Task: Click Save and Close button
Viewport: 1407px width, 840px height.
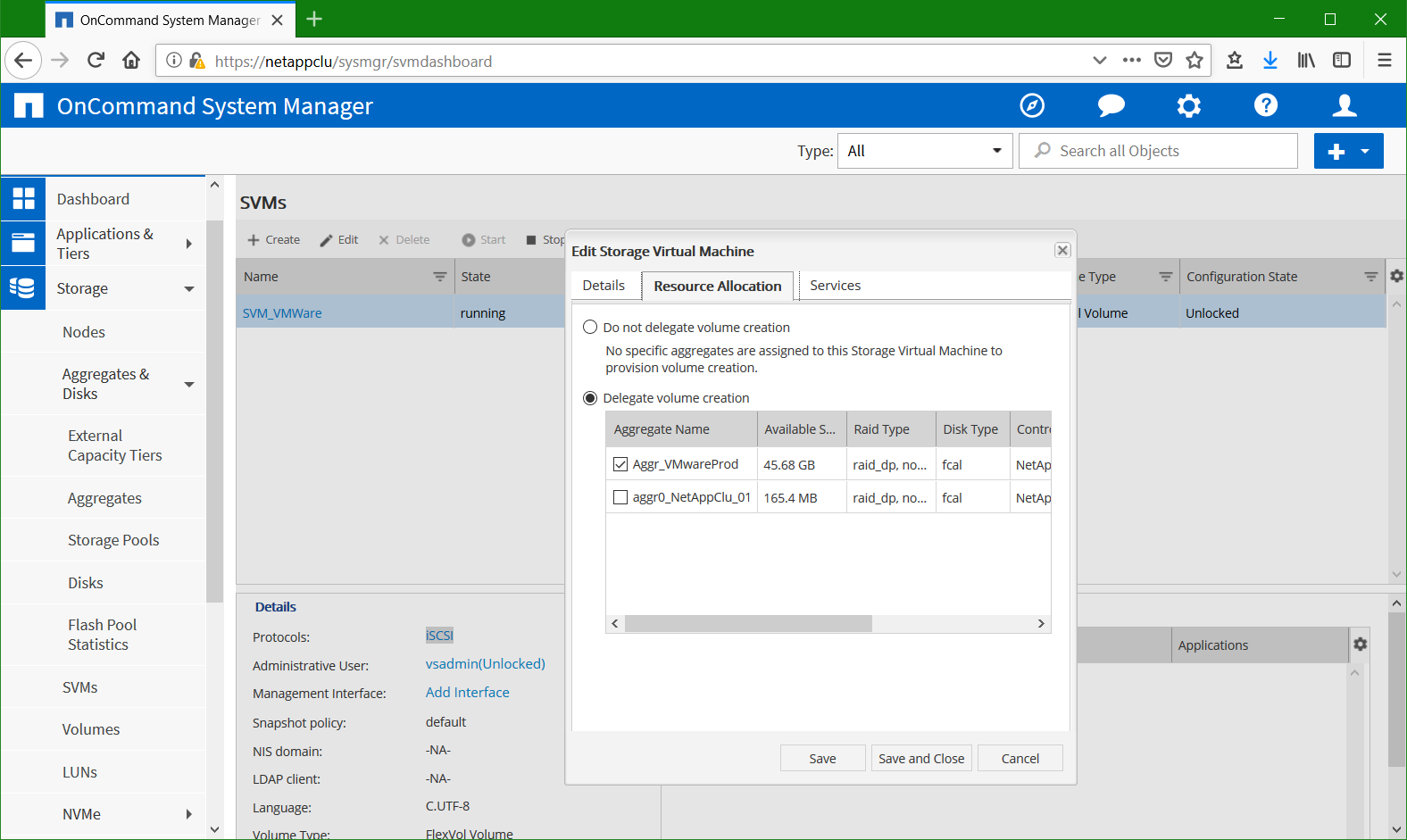Action: 921,758
